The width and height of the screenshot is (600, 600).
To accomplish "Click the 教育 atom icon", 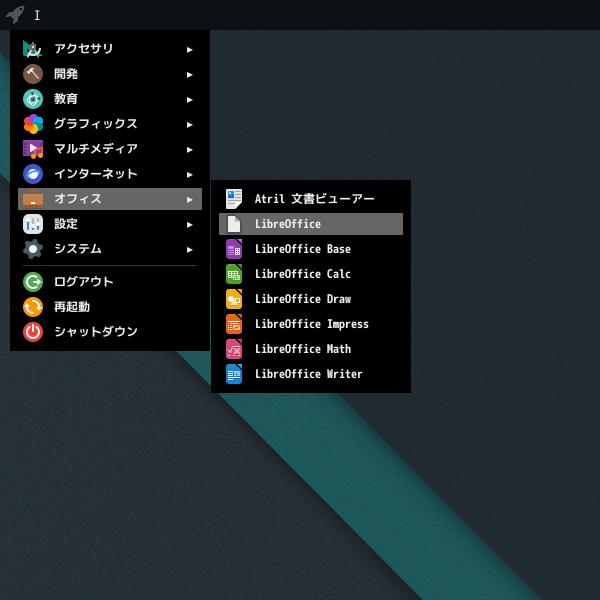I will 33,99.
